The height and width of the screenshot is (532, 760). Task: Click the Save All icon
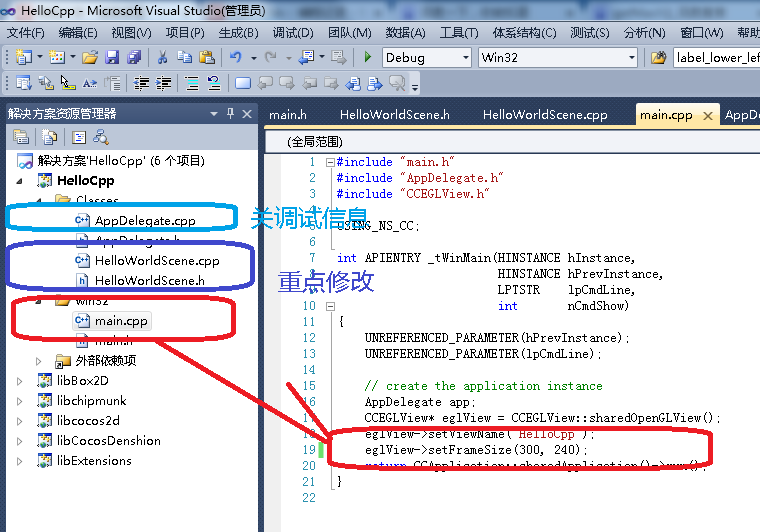click(134, 57)
